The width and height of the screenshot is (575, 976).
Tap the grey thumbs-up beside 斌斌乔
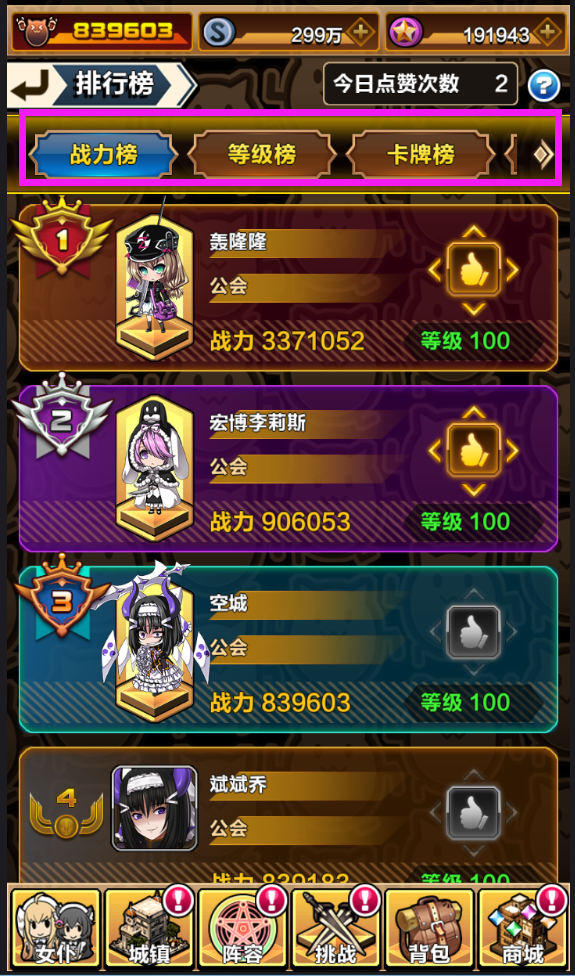(474, 812)
